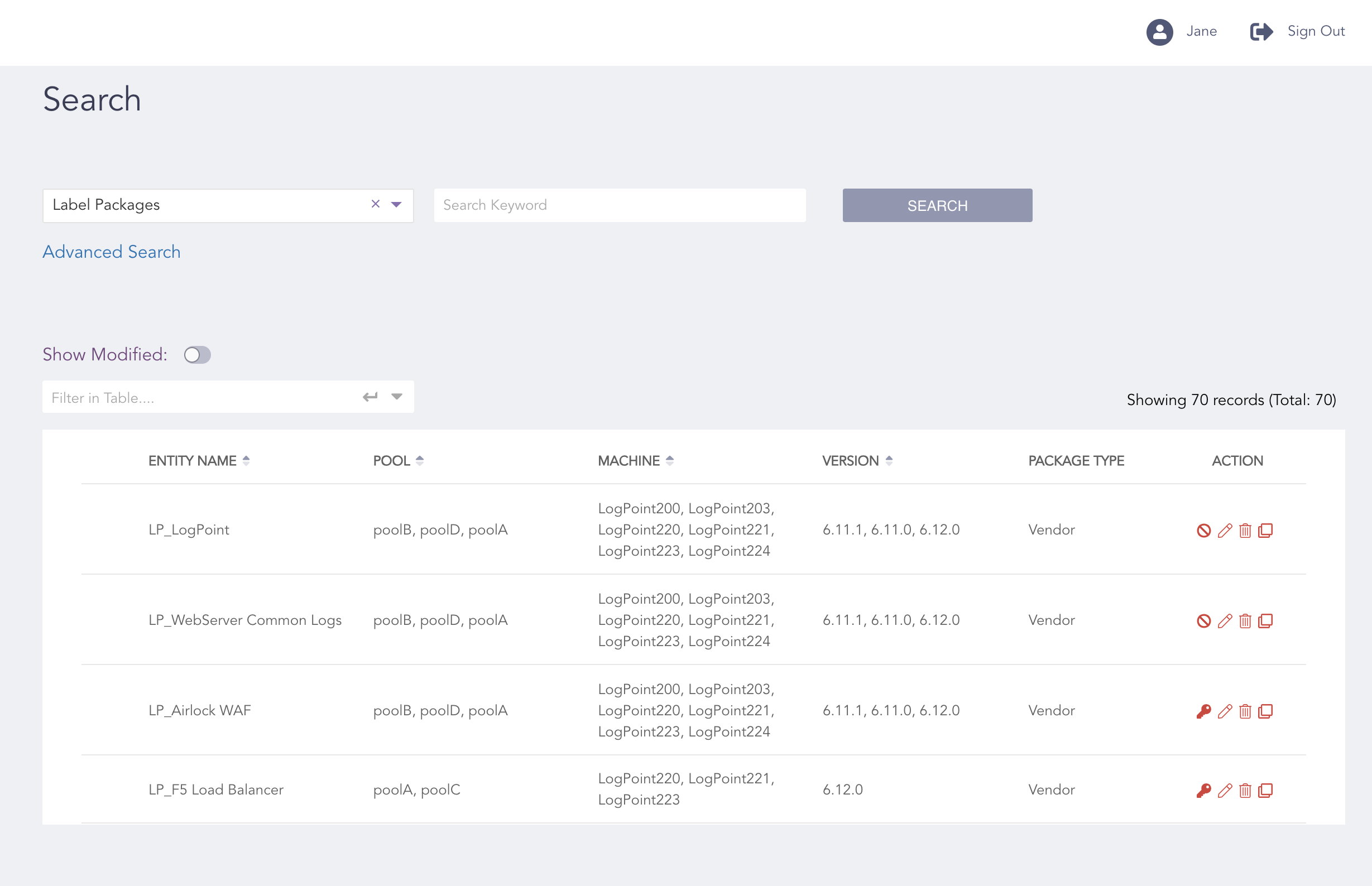Open key permissions for LP_Airlock WAF

(x=1204, y=710)
